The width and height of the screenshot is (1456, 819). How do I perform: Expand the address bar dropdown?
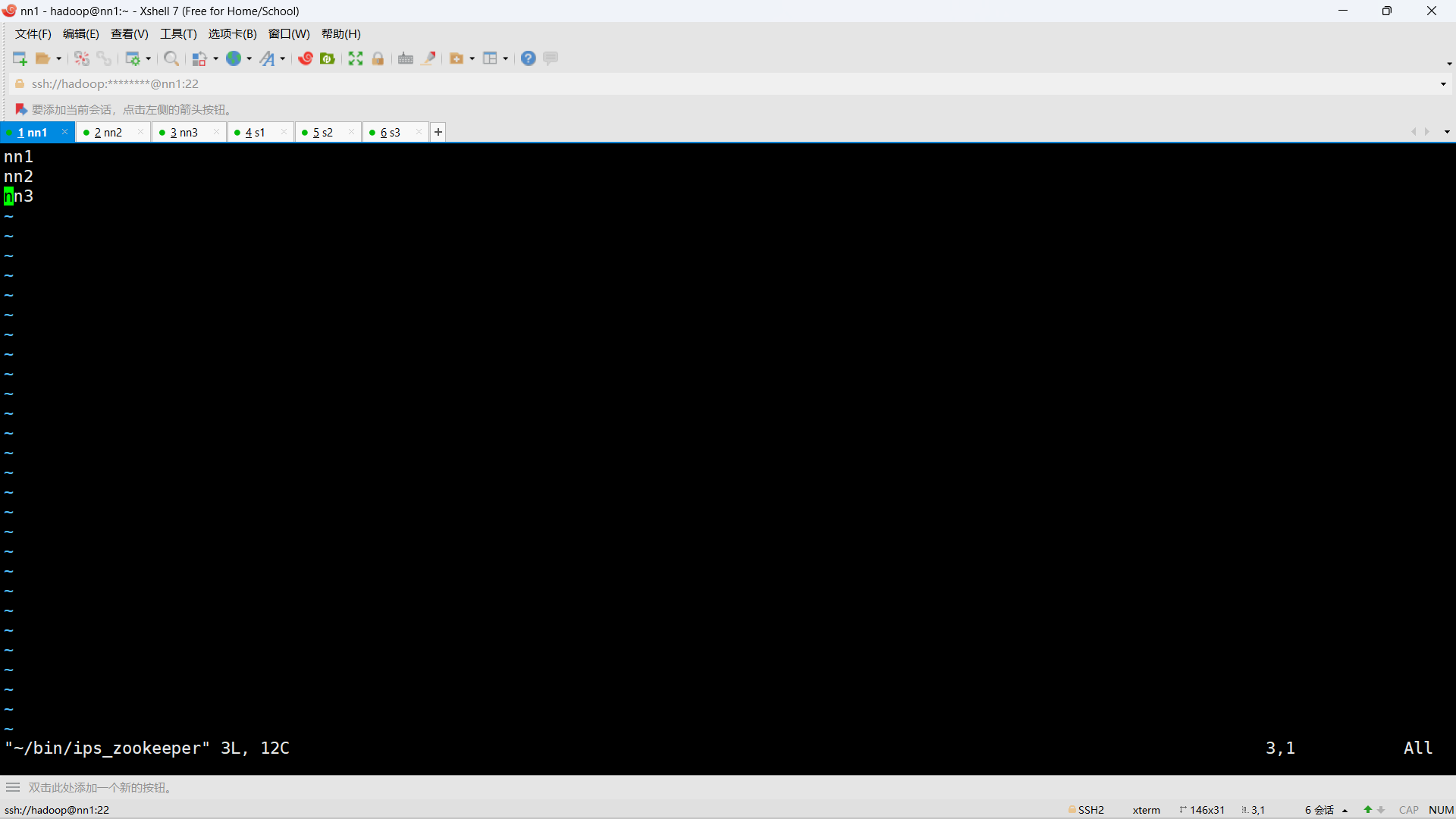click(1443, 84)
